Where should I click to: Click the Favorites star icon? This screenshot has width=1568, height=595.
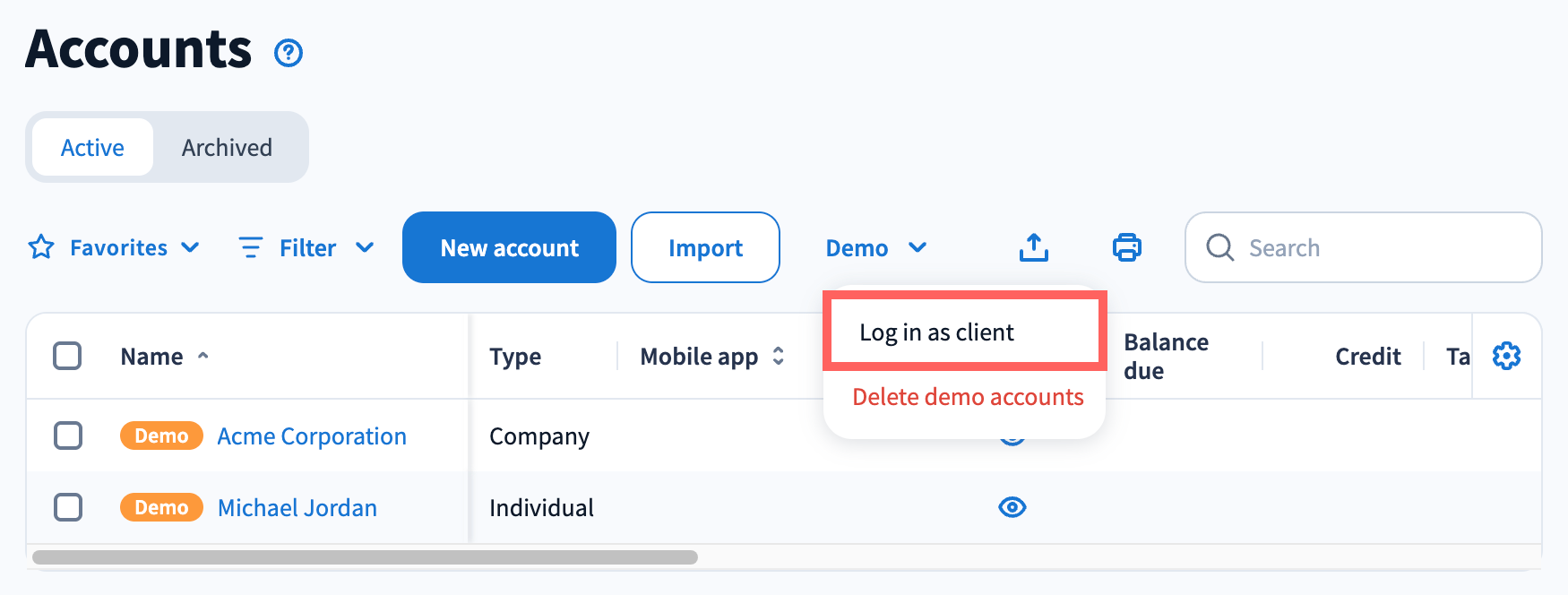click(41, 247)
